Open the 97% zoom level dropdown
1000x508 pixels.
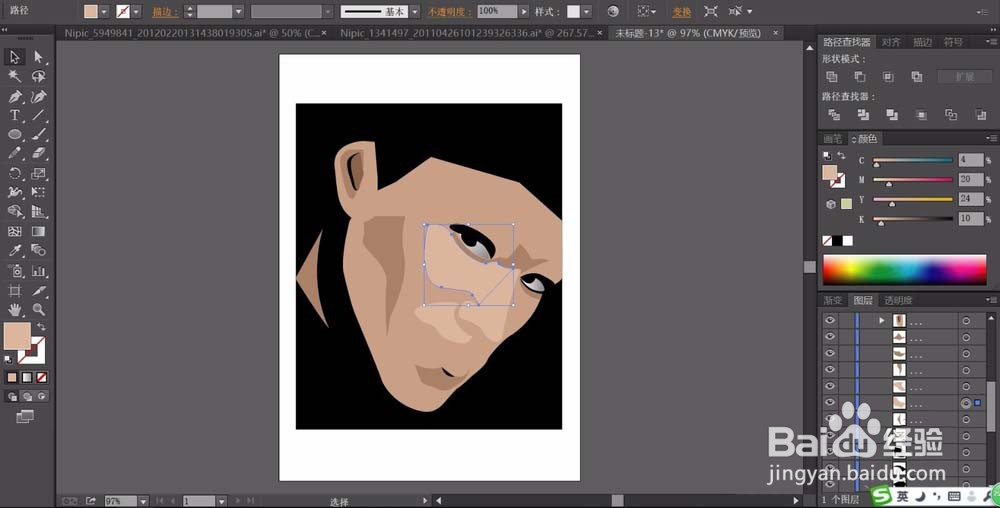[143, 502]
